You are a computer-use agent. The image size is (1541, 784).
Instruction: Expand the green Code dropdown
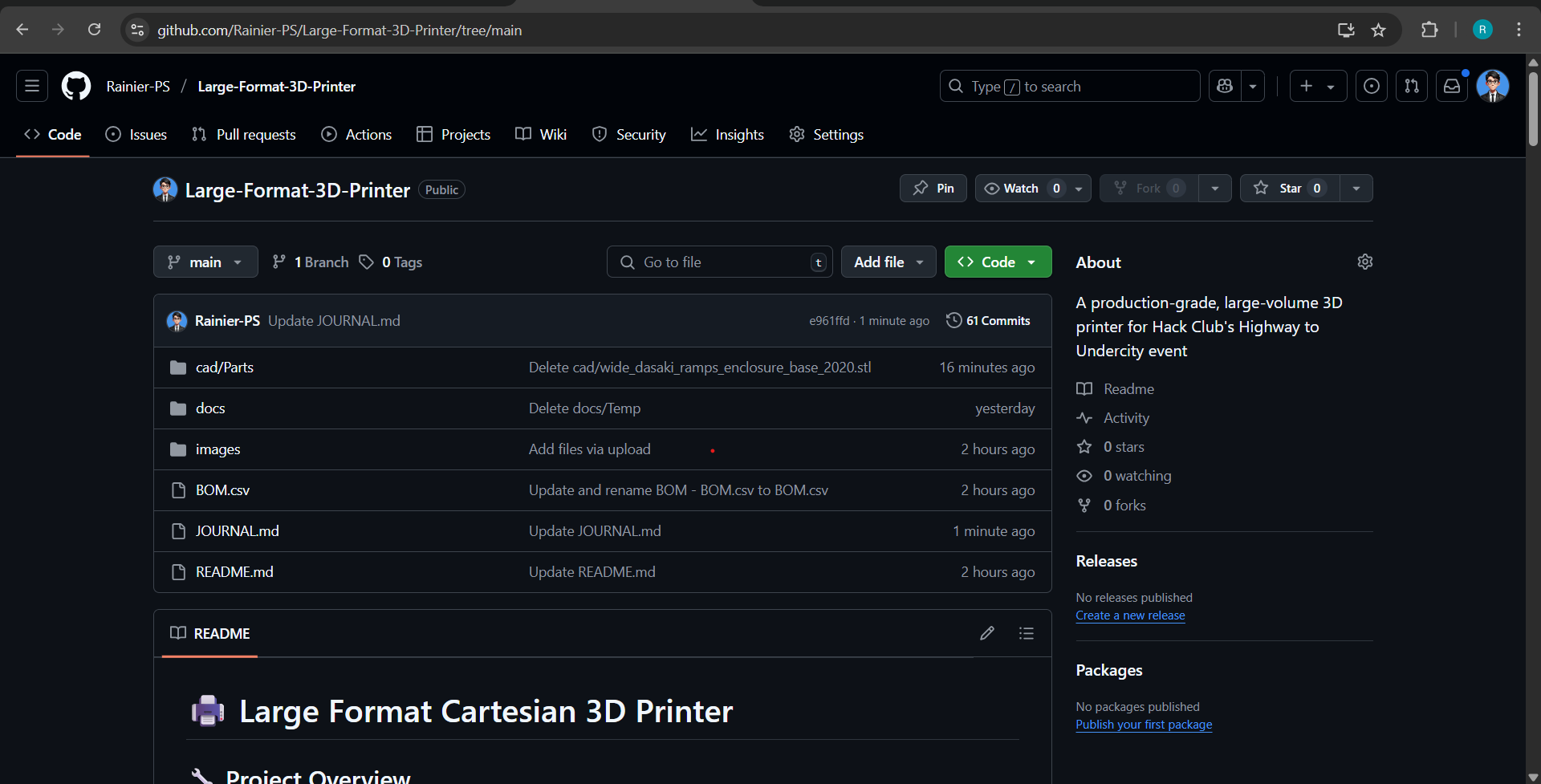998,262
